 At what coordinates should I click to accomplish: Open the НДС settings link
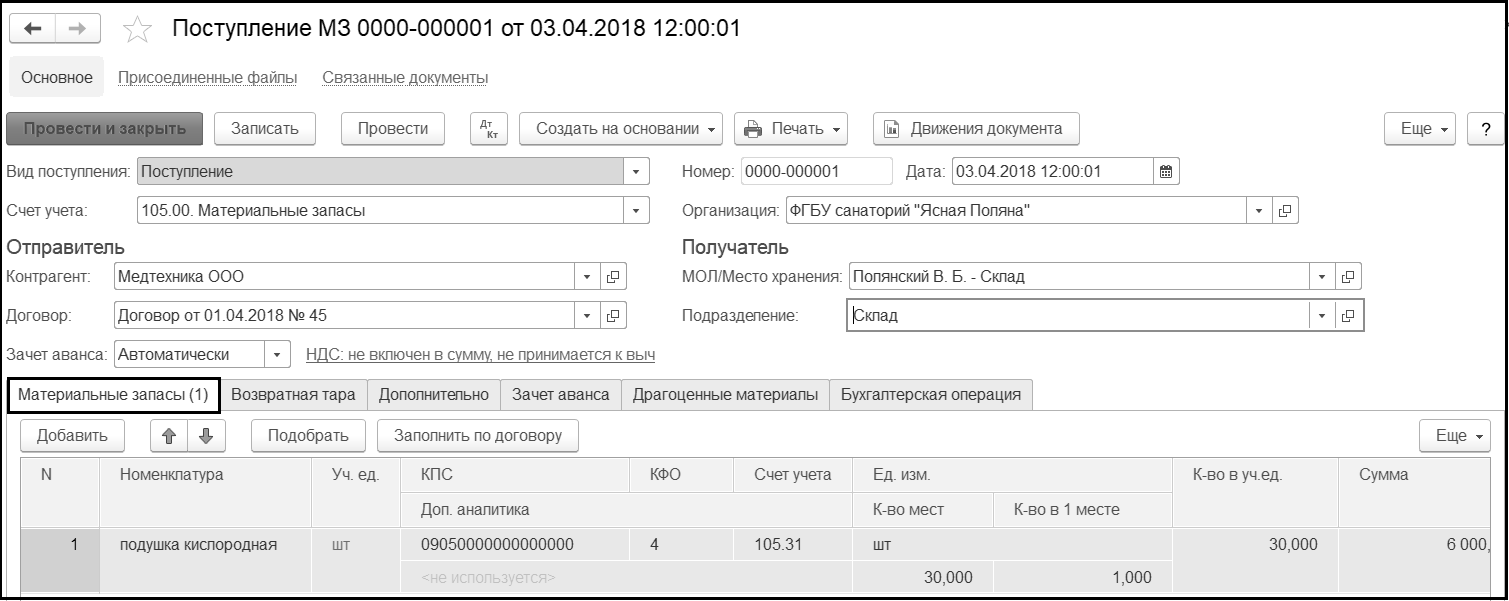point(480,354)
